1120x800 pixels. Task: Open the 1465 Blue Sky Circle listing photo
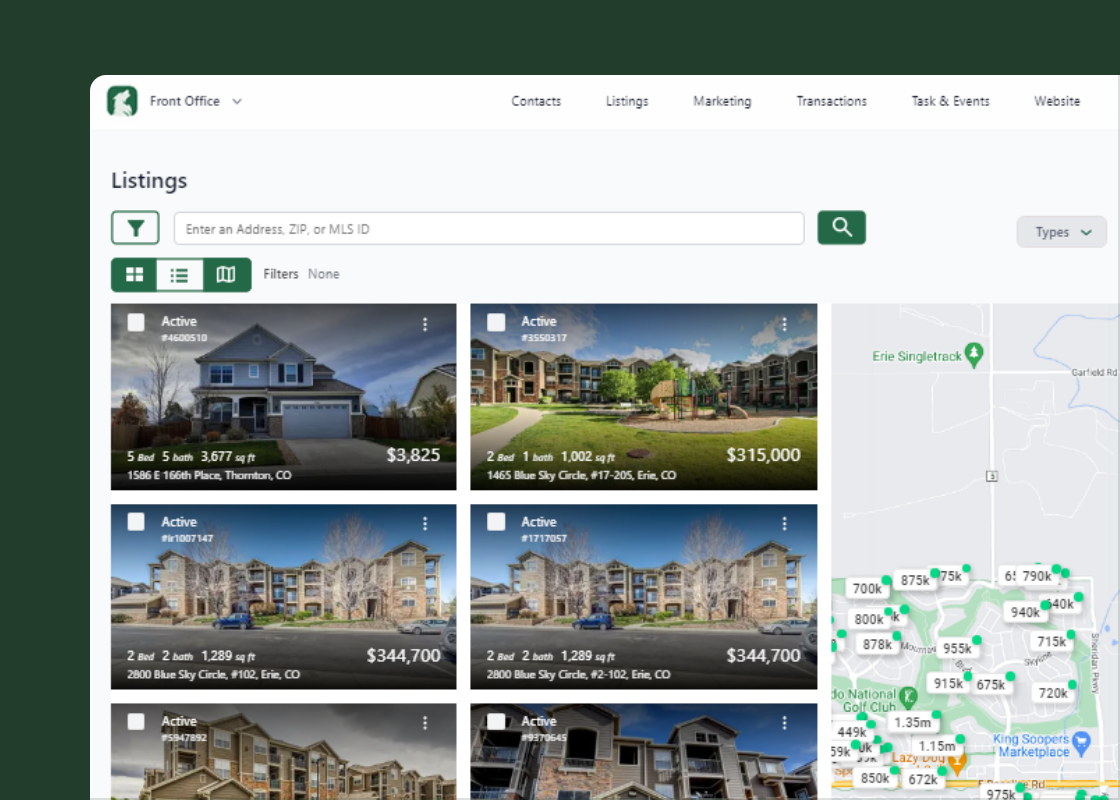pyautogui.click(x=644, y=397)
